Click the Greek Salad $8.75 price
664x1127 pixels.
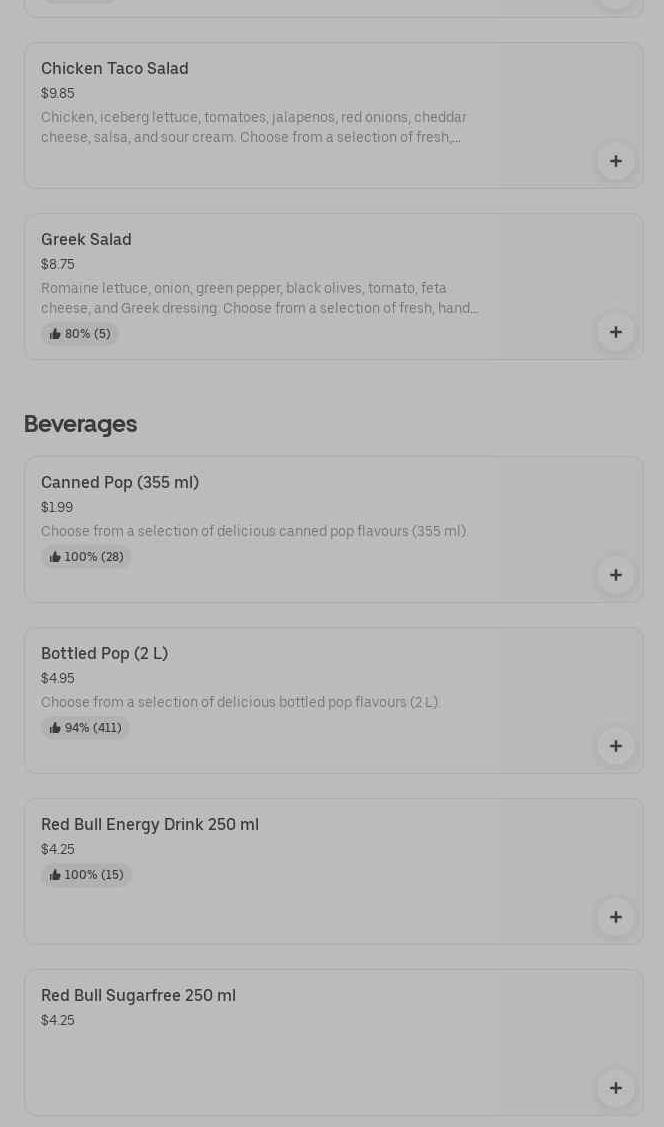point(58,264)
